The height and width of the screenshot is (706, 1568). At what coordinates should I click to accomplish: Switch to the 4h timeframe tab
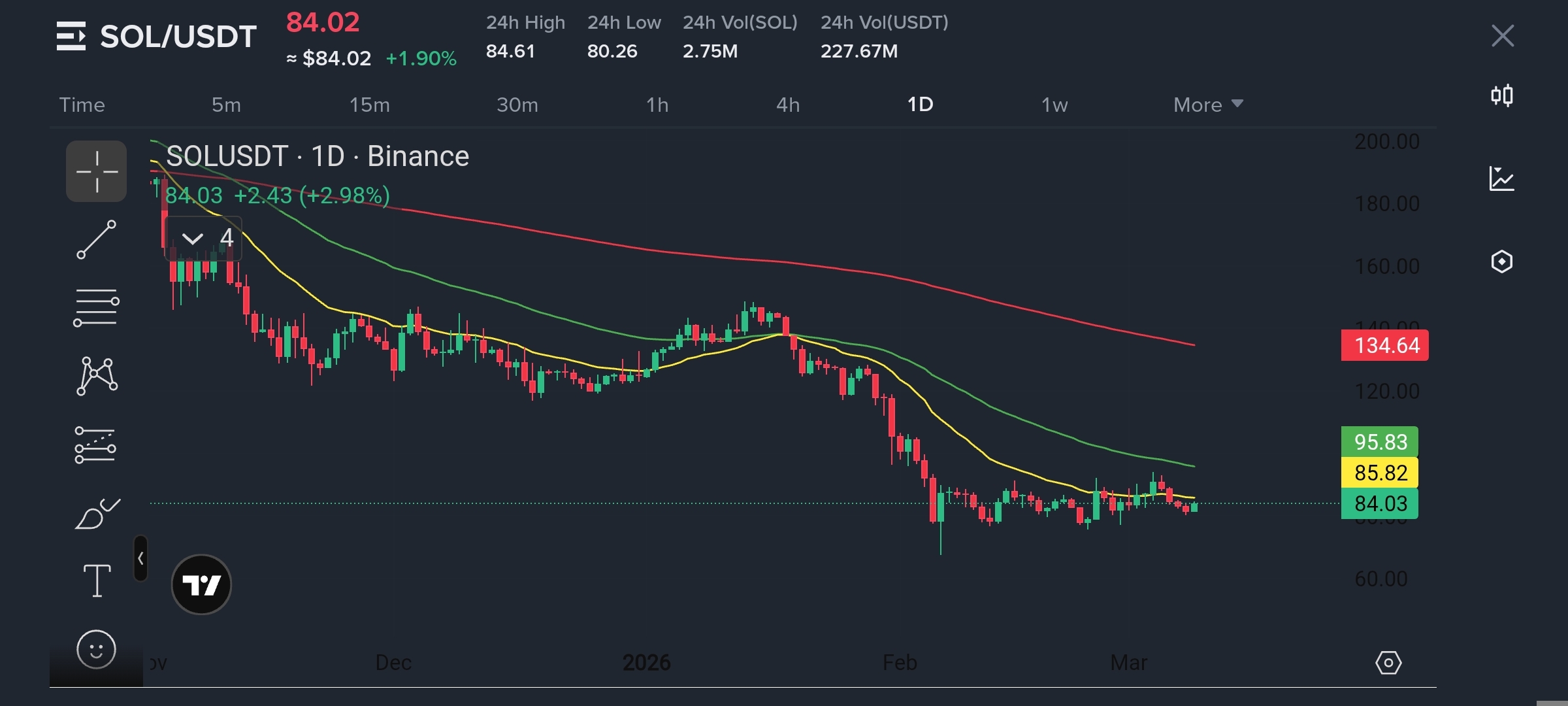(x=787, y=105)
